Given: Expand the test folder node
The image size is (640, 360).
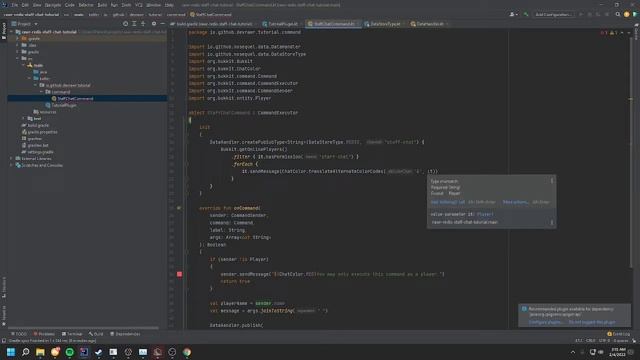Looking at the screenshot, I should (24, 118).
